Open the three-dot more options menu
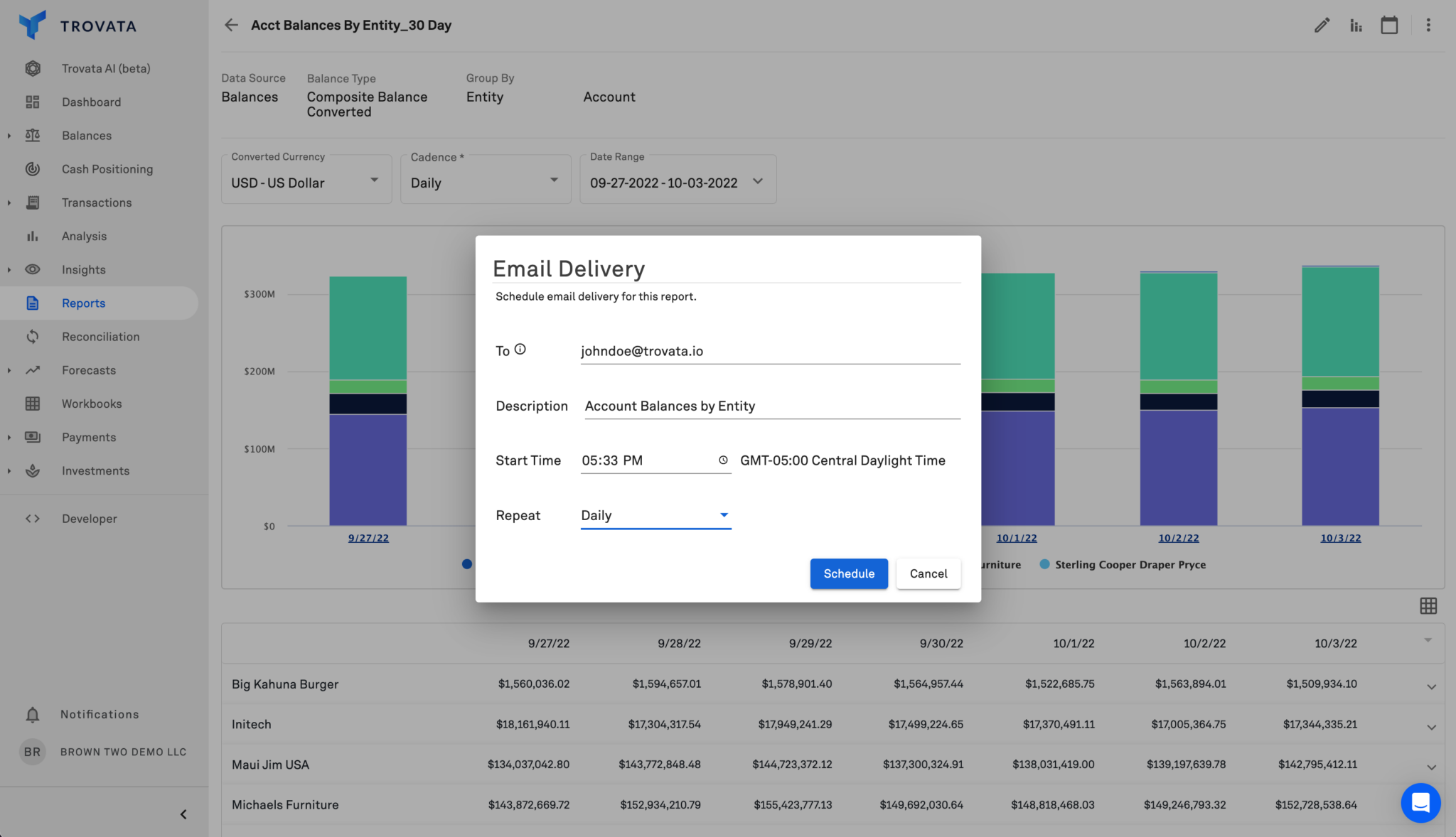Screen dimensions: 1456x837 coord(1428,26)
